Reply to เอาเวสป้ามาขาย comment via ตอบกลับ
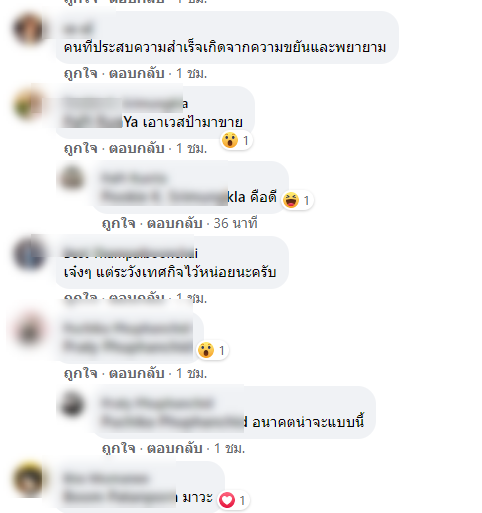This screenshot has width=482, height=513. click(137, 148)
